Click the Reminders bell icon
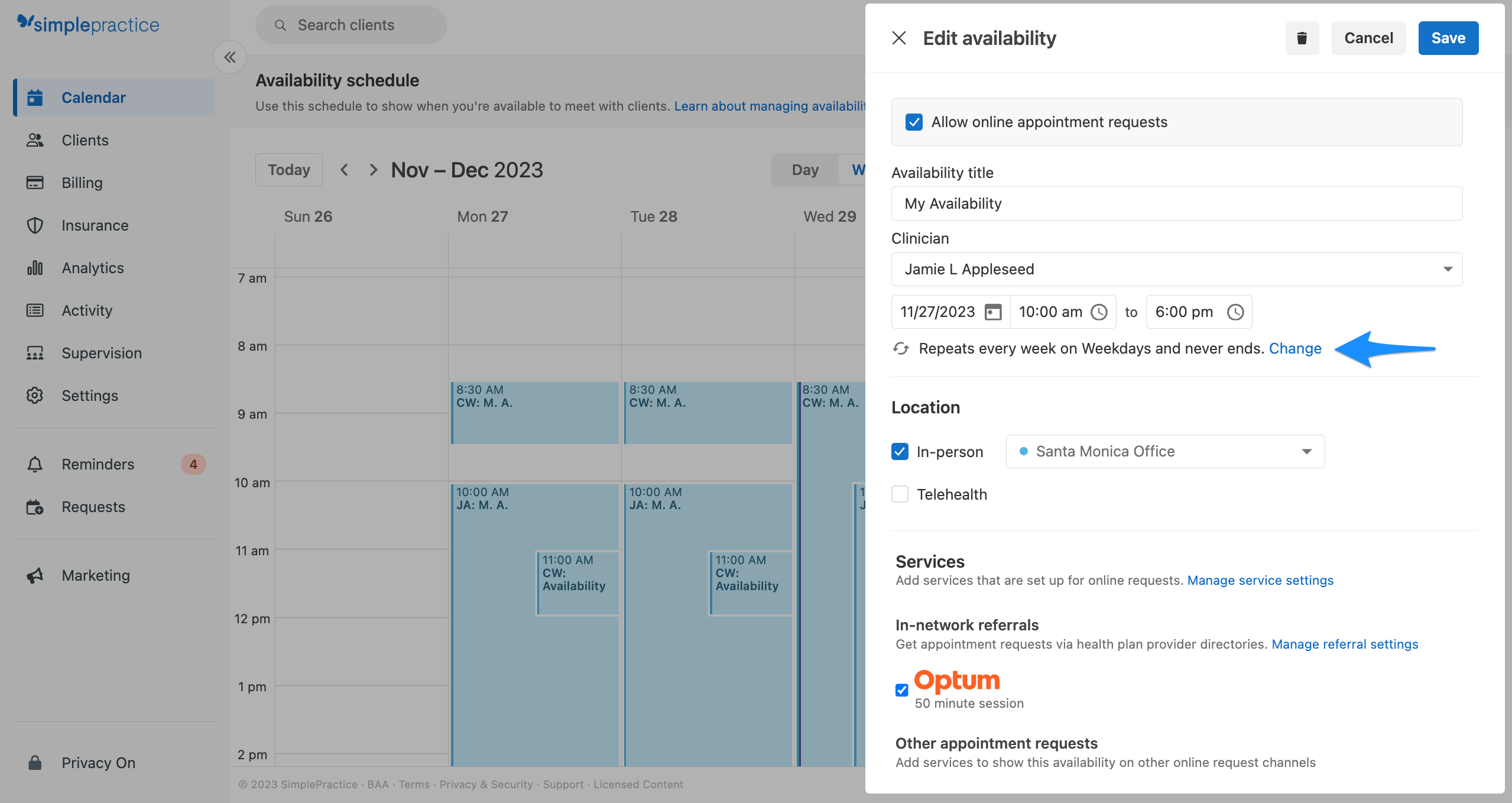This screenshot has height=803, width=1512. coord(35,464)
